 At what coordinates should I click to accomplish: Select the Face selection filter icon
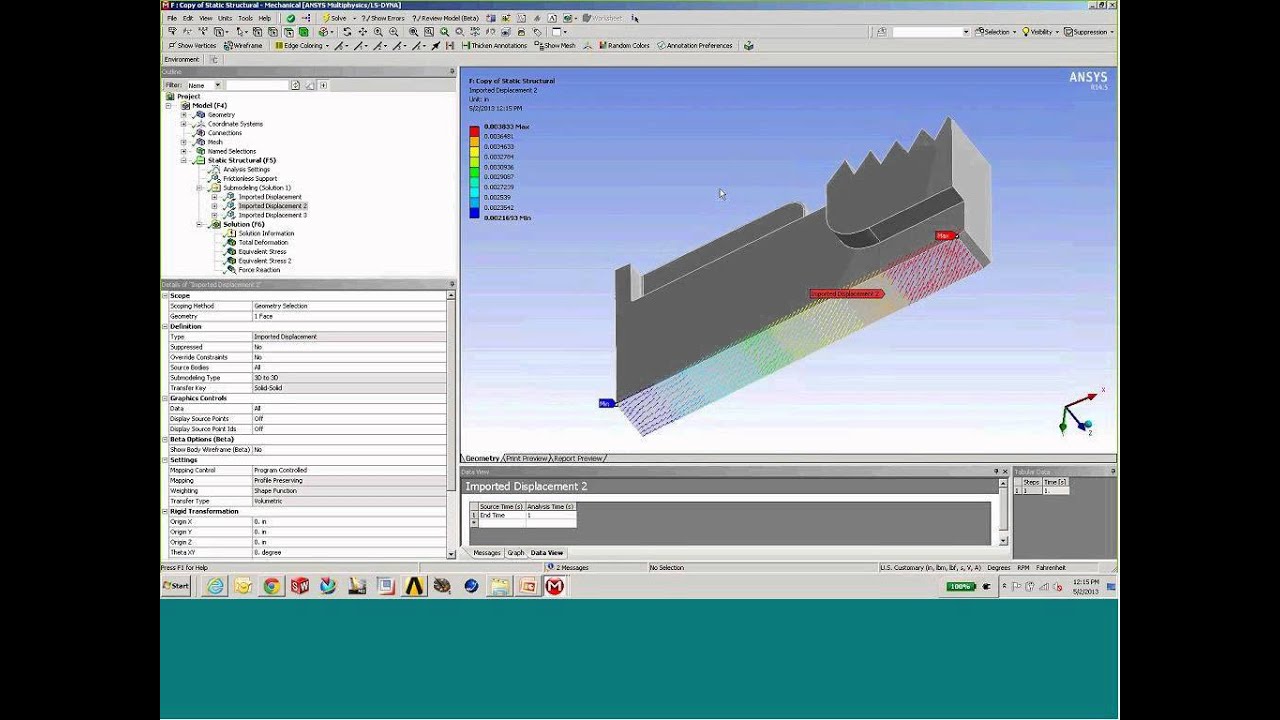(289, 31)
